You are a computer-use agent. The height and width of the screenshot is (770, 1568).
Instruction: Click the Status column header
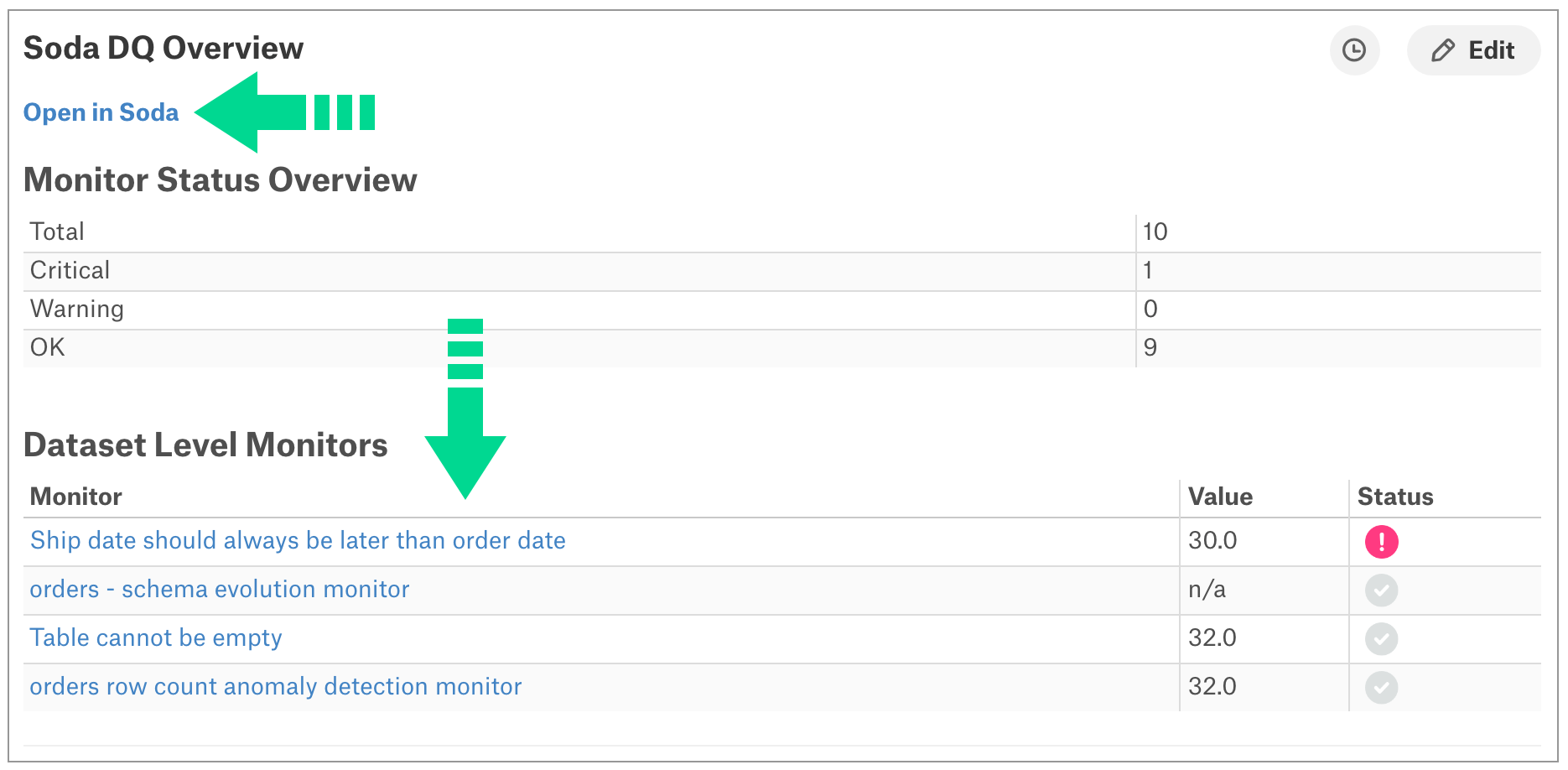coord(1395,497)
